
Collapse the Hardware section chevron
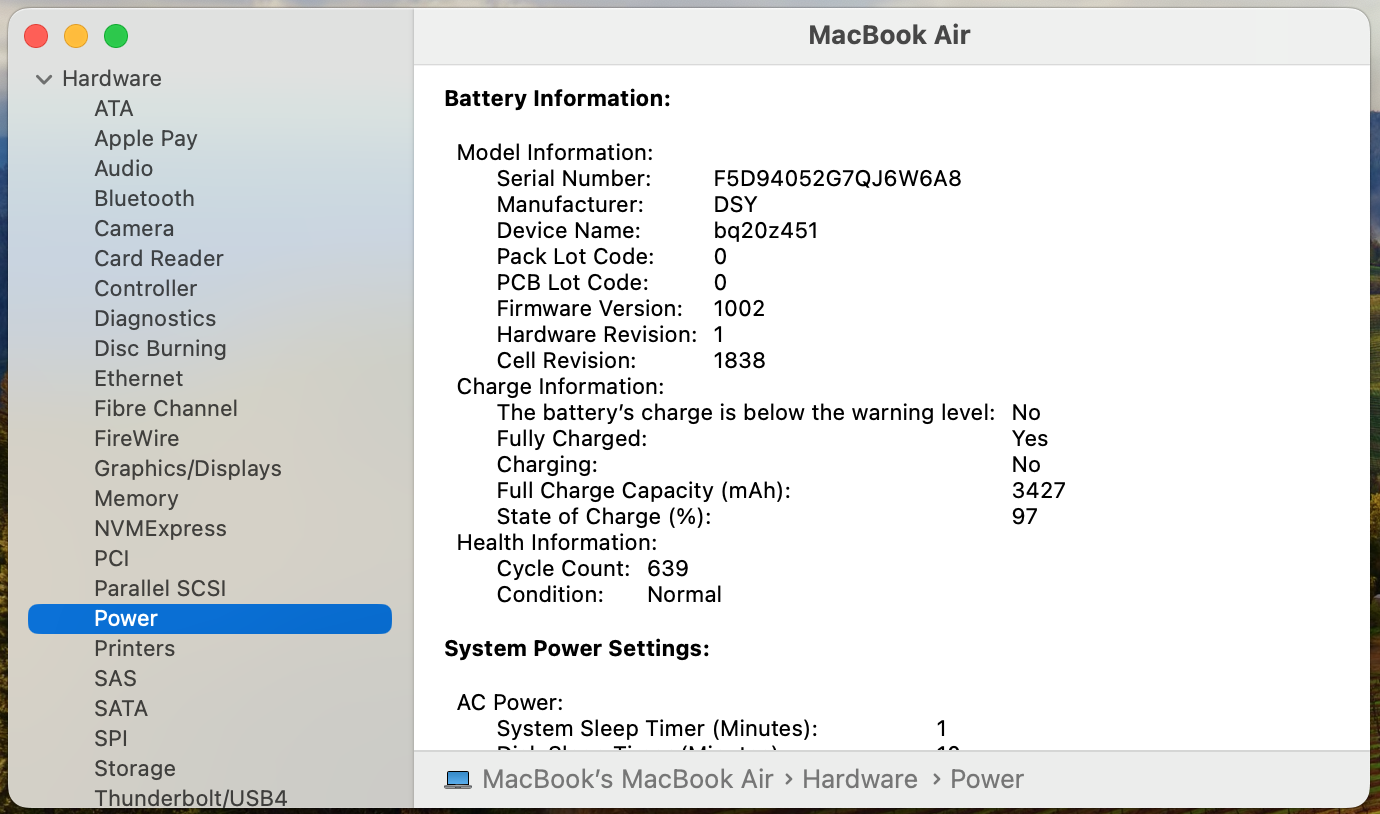[x=44, y=79]
